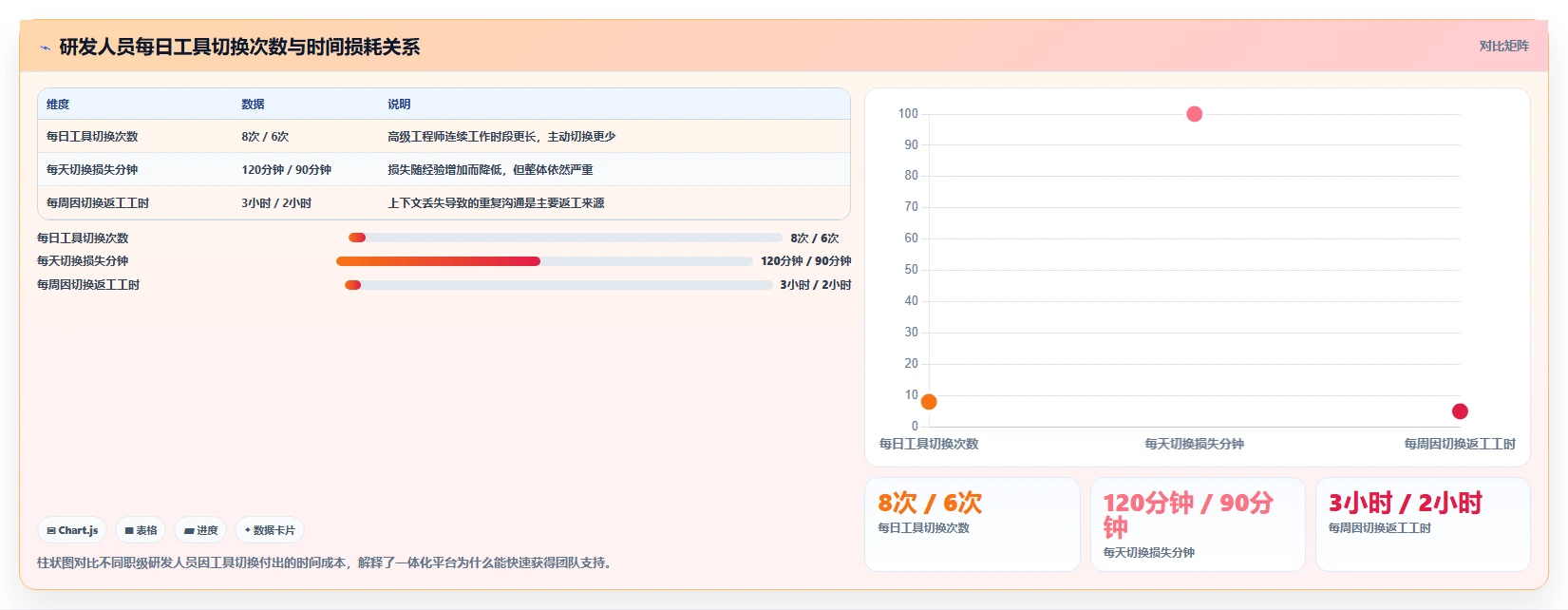1568x610 pixels.
Task: Click the chart x-axis label 每周因切换返工工时
Action: [1460, 444]
